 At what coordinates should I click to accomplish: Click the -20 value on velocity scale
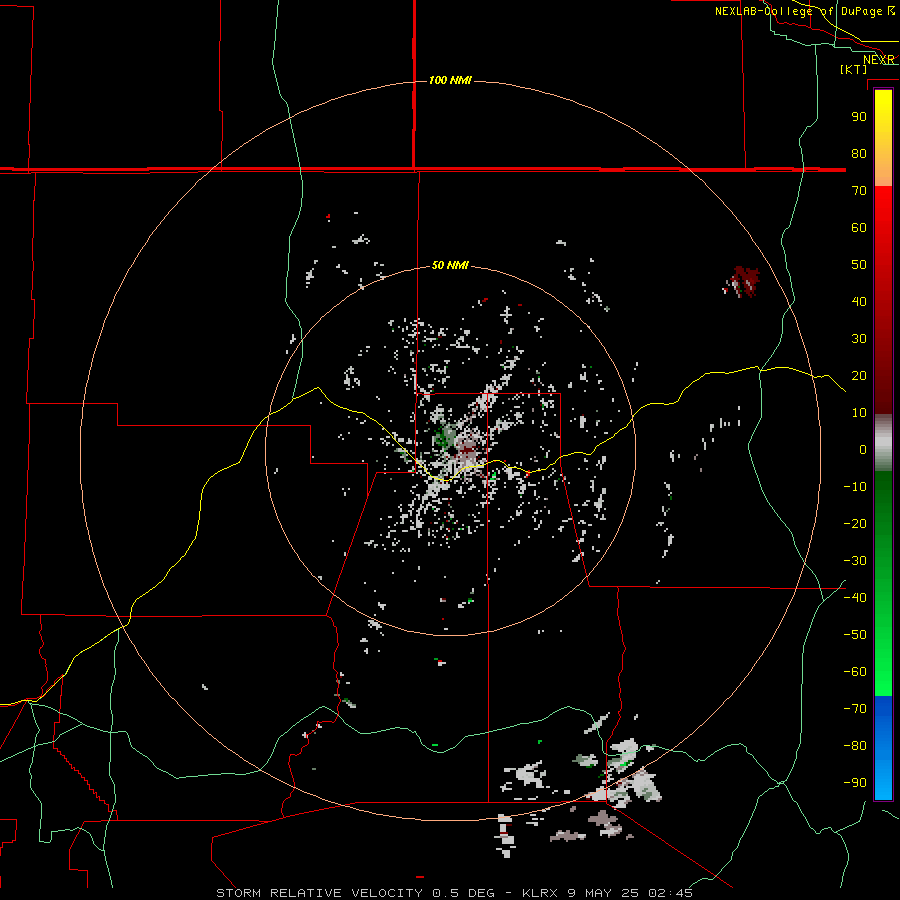coord(855,523)
